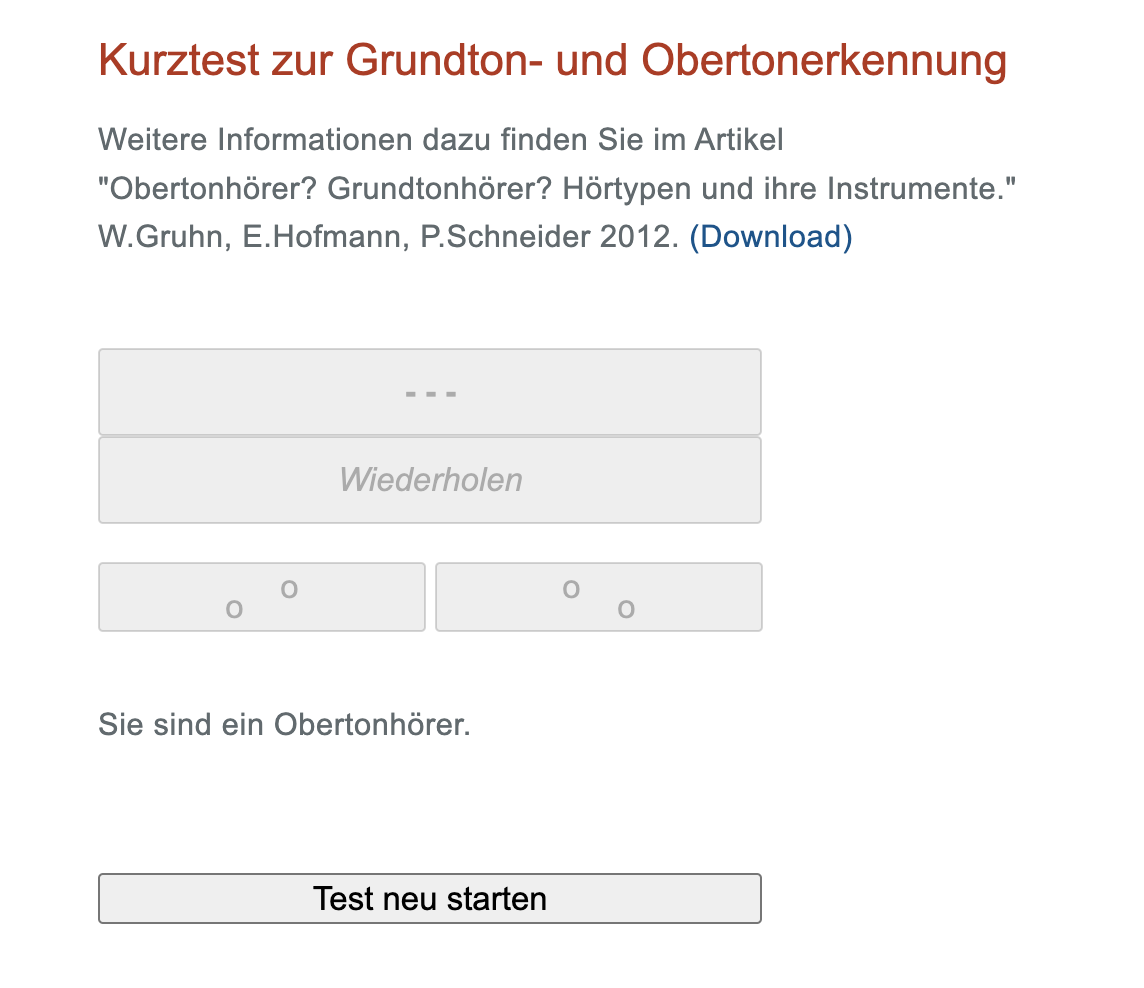Click the three-dash tone playback button
The height and width of the screenshot is (988, 1144).
point(430,392)
